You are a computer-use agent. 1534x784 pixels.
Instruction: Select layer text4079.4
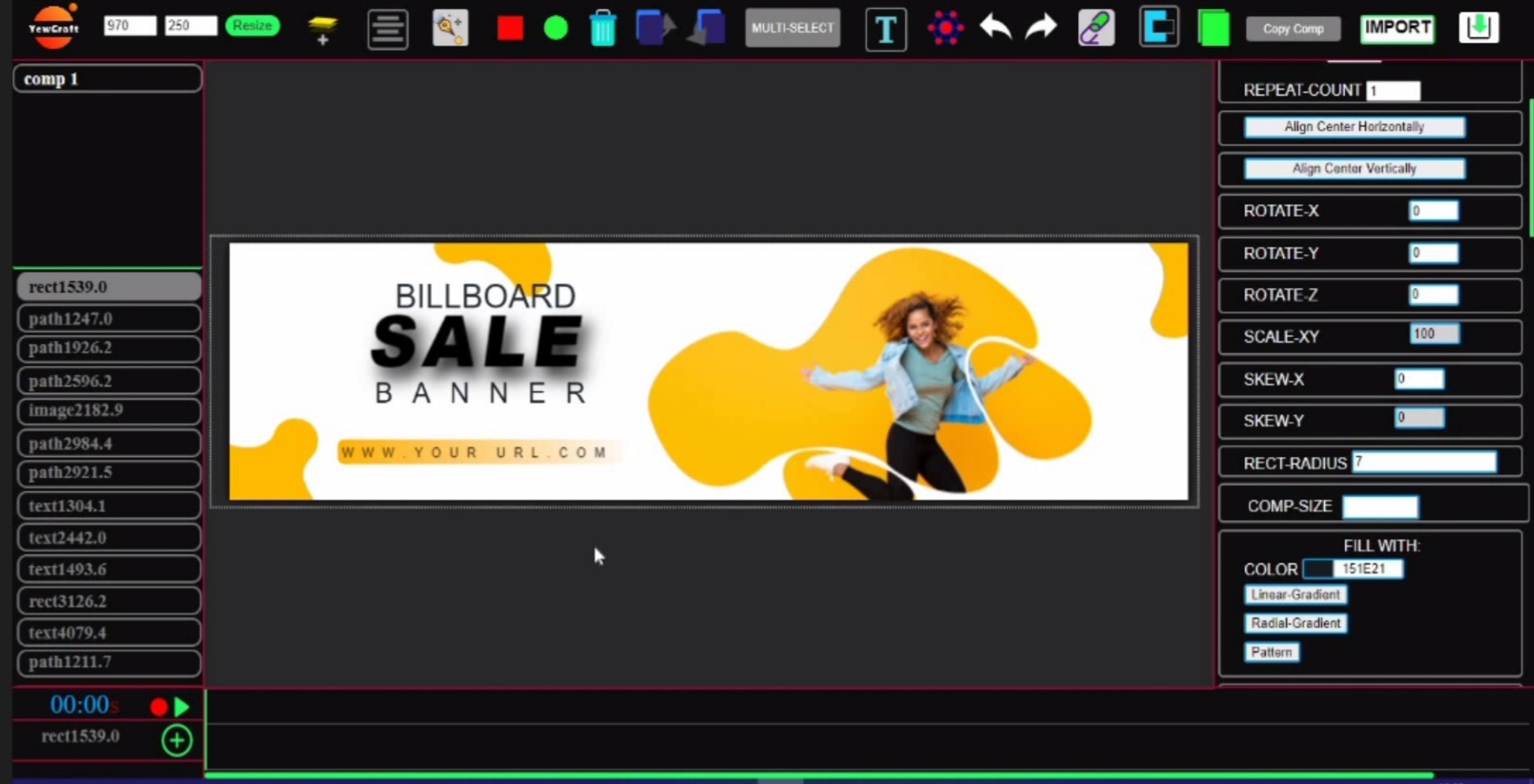coord(108,632)
